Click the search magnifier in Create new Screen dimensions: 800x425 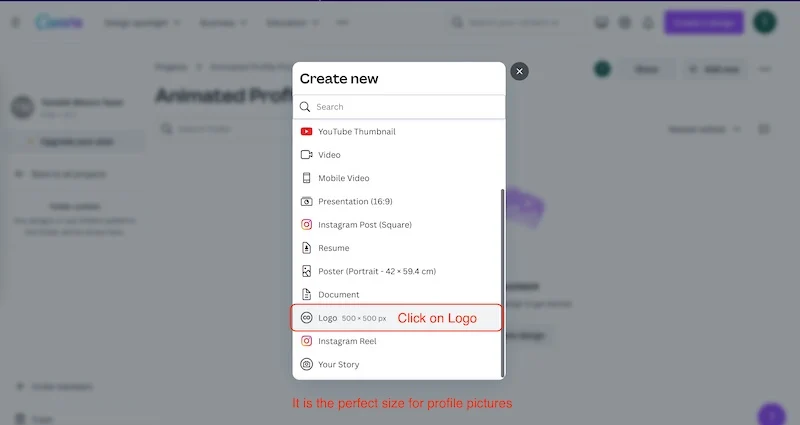point(305,107)
